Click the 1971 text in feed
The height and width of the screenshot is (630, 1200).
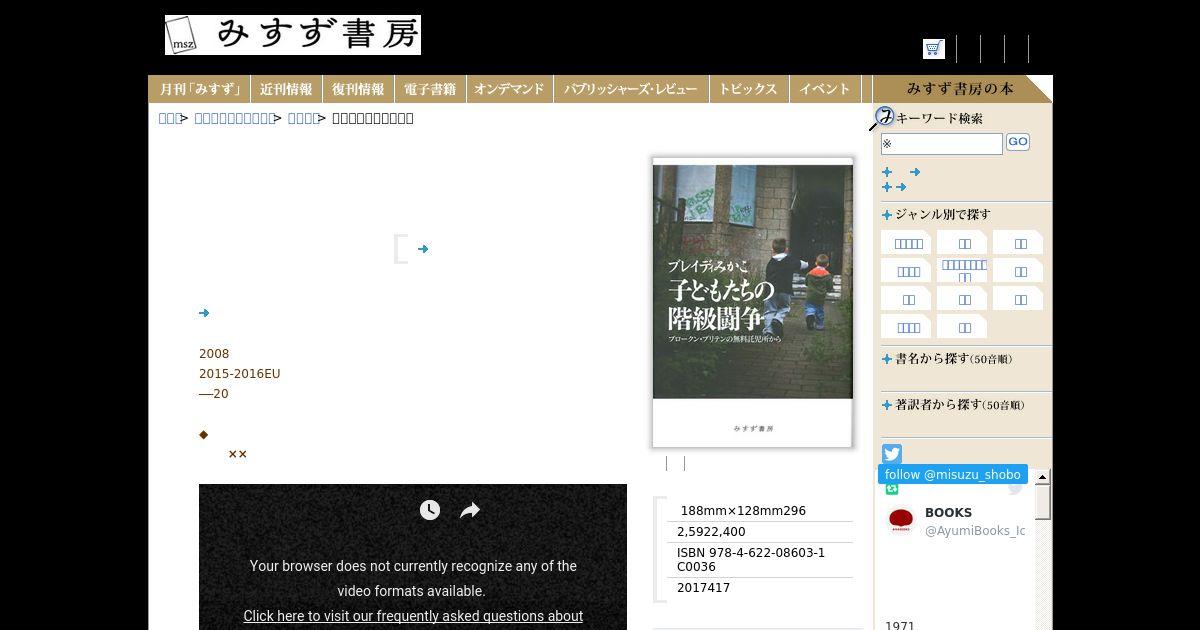(x=900, y=626)
